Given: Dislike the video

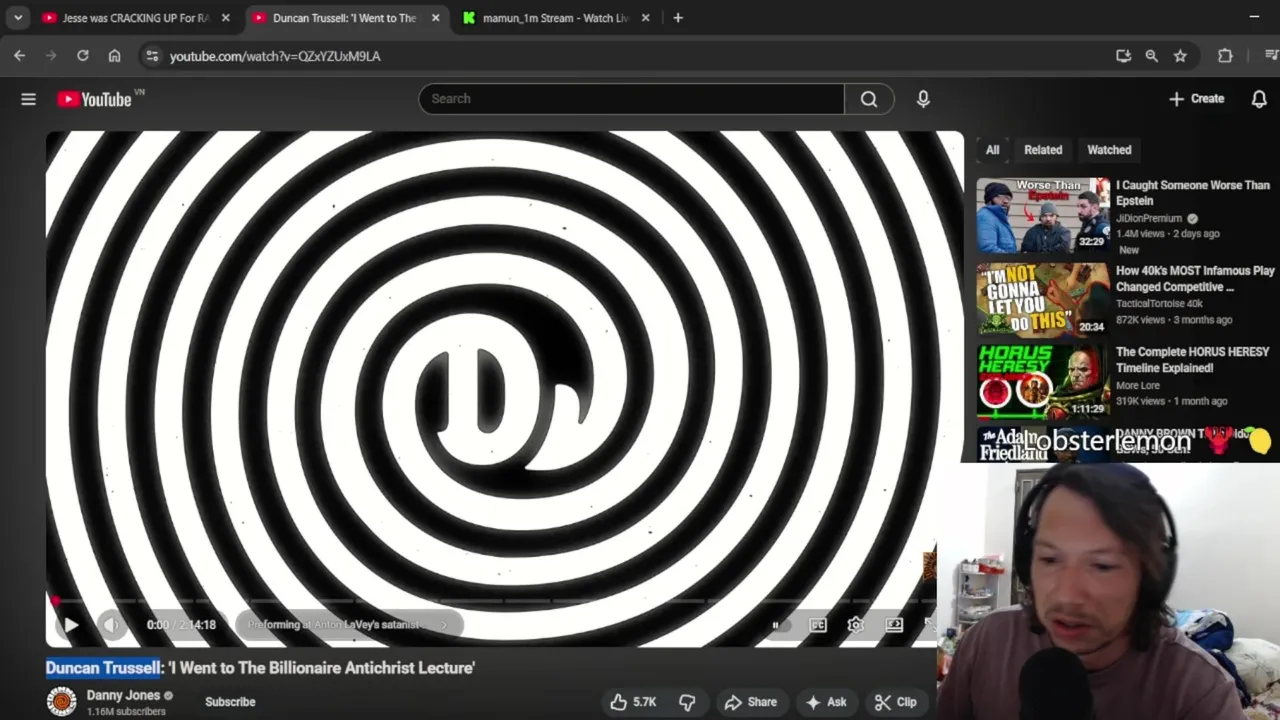Looking at the screenshot, I should tap(687, 702).
